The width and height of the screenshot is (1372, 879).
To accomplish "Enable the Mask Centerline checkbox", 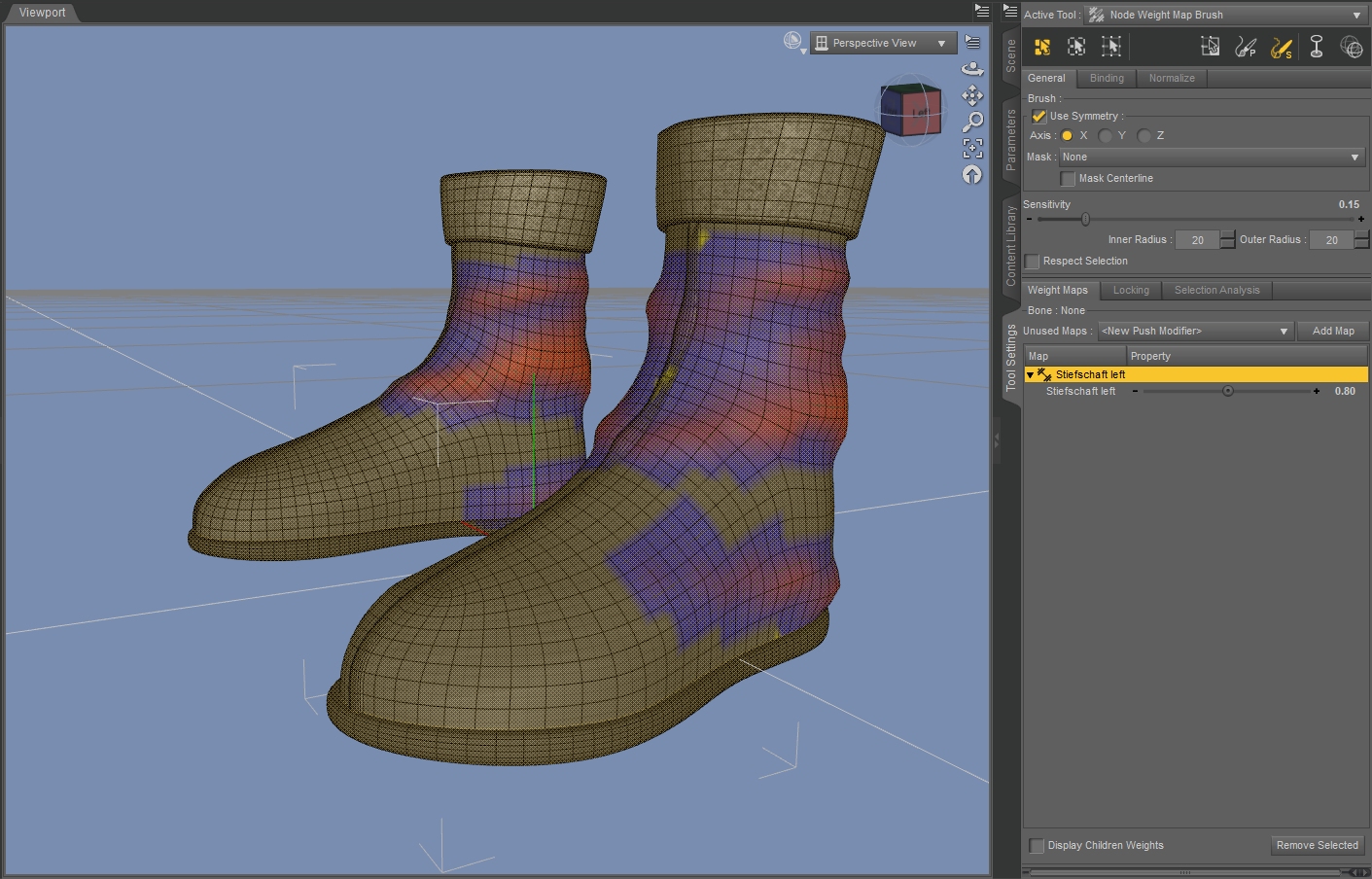I will click(x=1068, y=179).
